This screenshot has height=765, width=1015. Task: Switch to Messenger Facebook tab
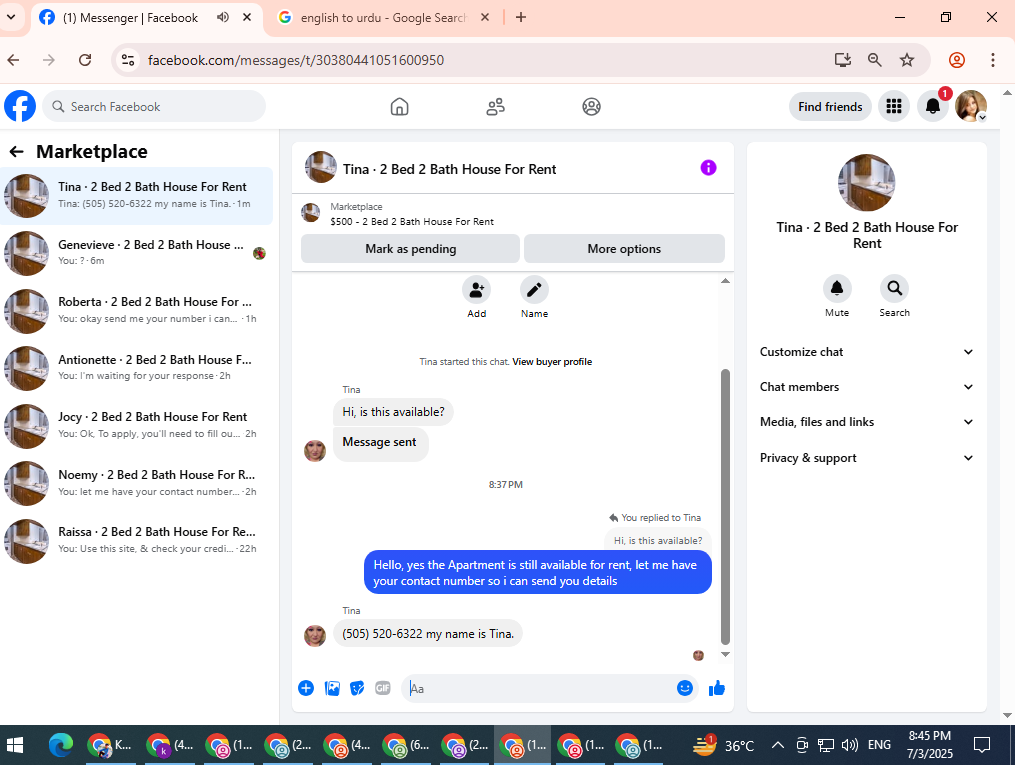tap(129, 17)
